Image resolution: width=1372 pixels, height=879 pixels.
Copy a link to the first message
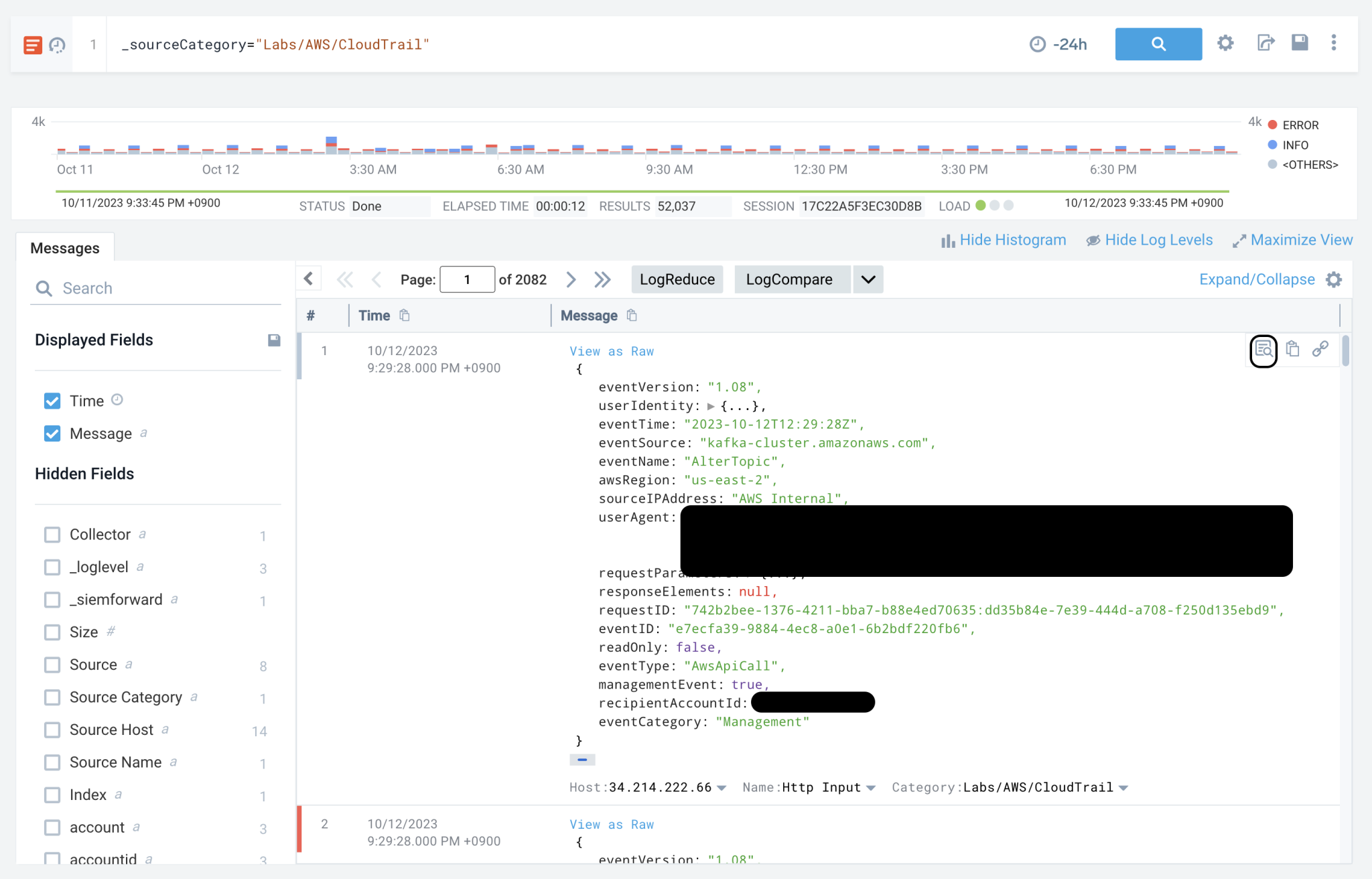(1320, 349)
